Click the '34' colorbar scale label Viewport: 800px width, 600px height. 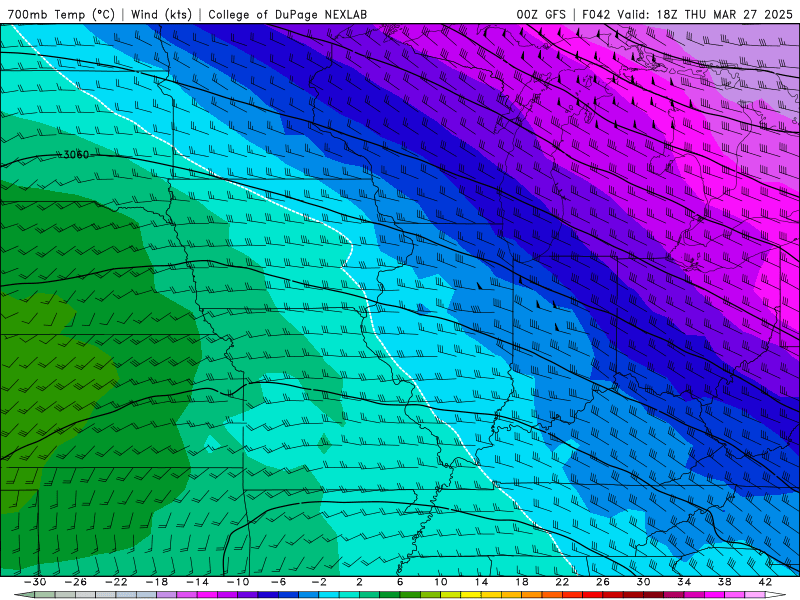(x=684, y=582)
